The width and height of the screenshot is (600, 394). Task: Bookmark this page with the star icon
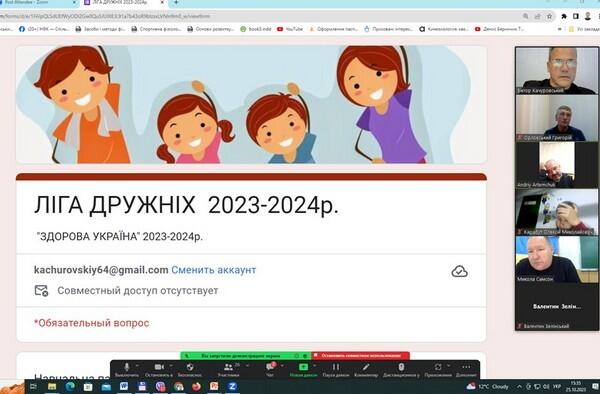tap(549, 16)
